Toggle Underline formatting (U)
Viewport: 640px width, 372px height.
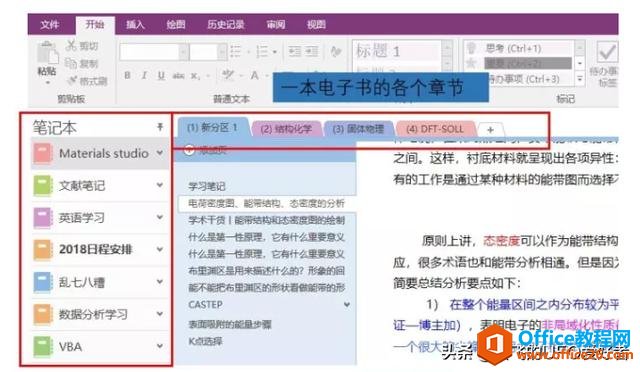point(162,76)
